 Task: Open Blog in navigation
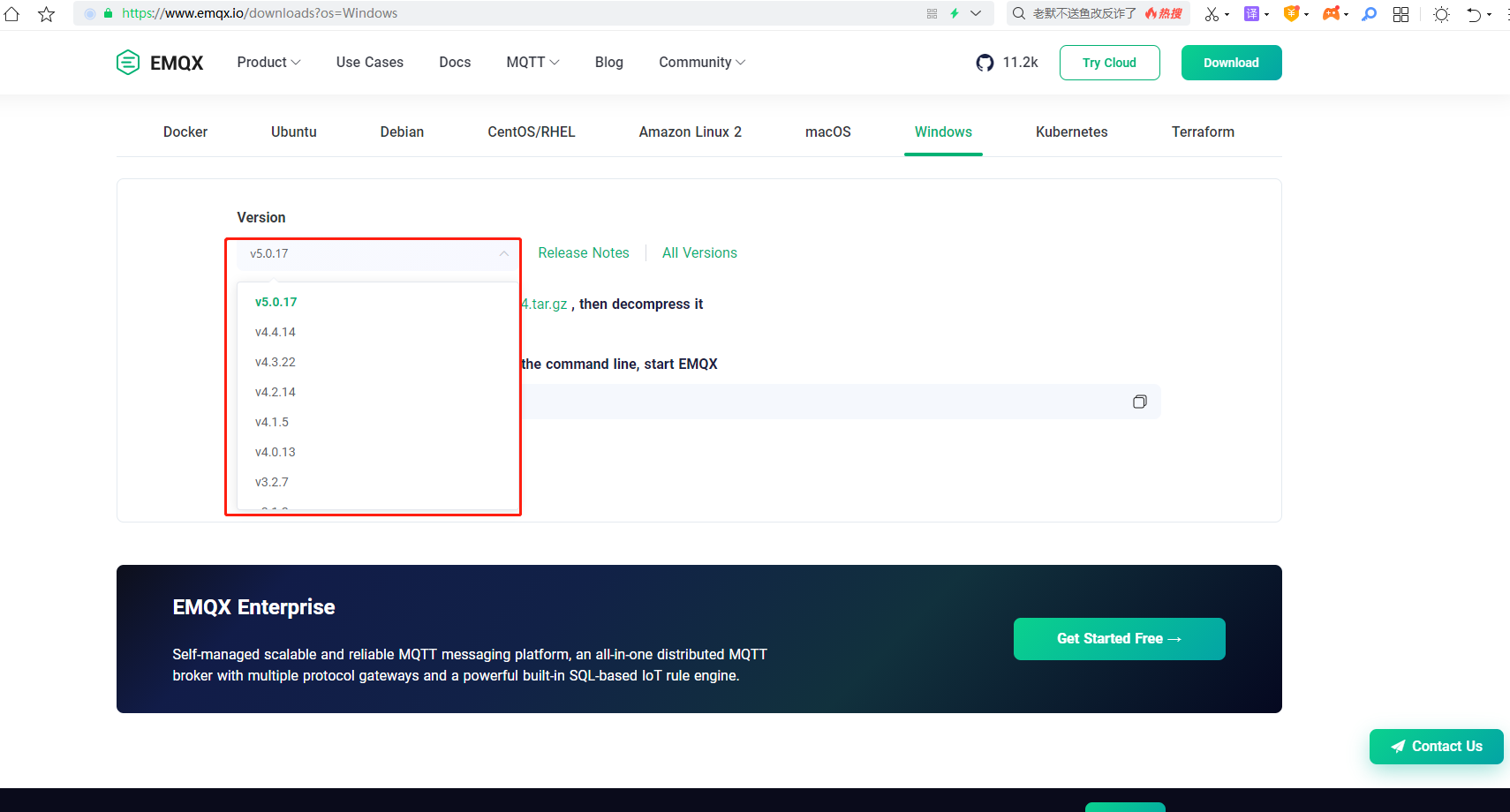tap(609, 63)
